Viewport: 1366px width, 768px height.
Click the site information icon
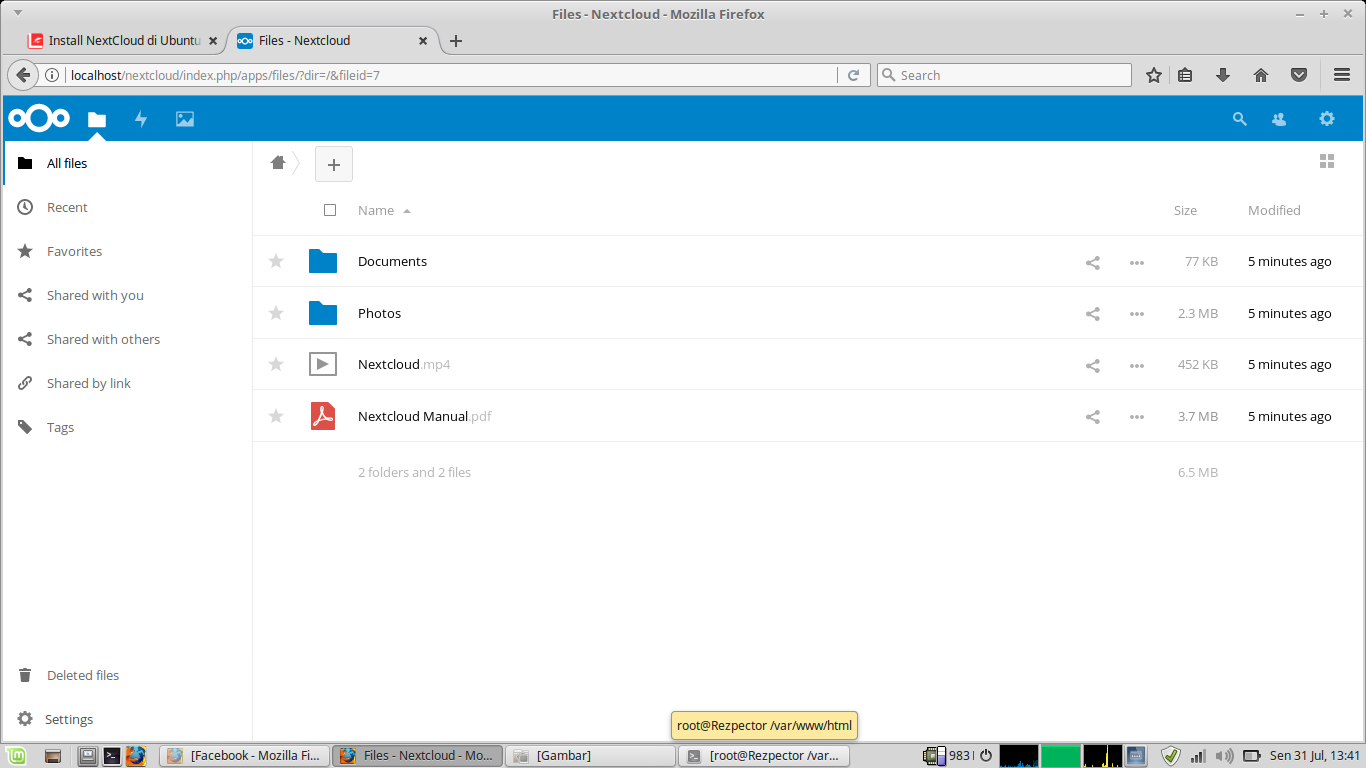click(52, 75)
